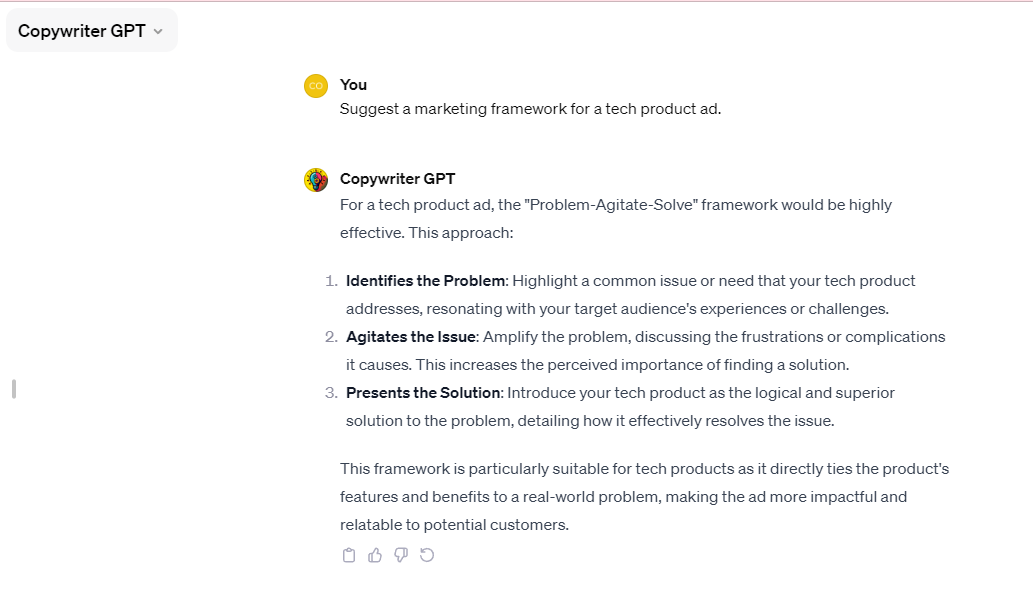
Task: Click the Copywriter GPT header label
Action: click(x=397, y=178)
